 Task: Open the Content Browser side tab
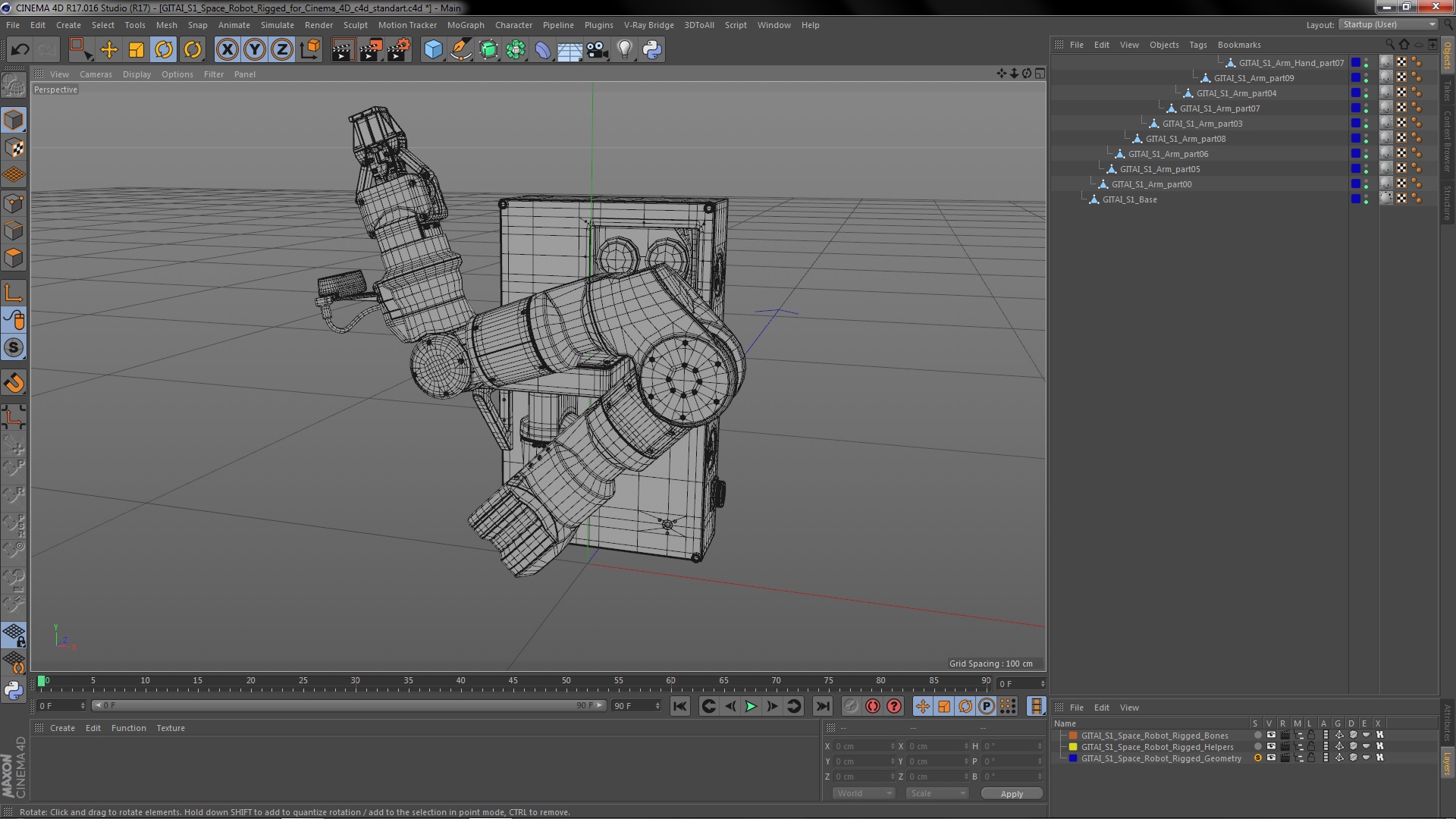click(x=1447, y=141)
